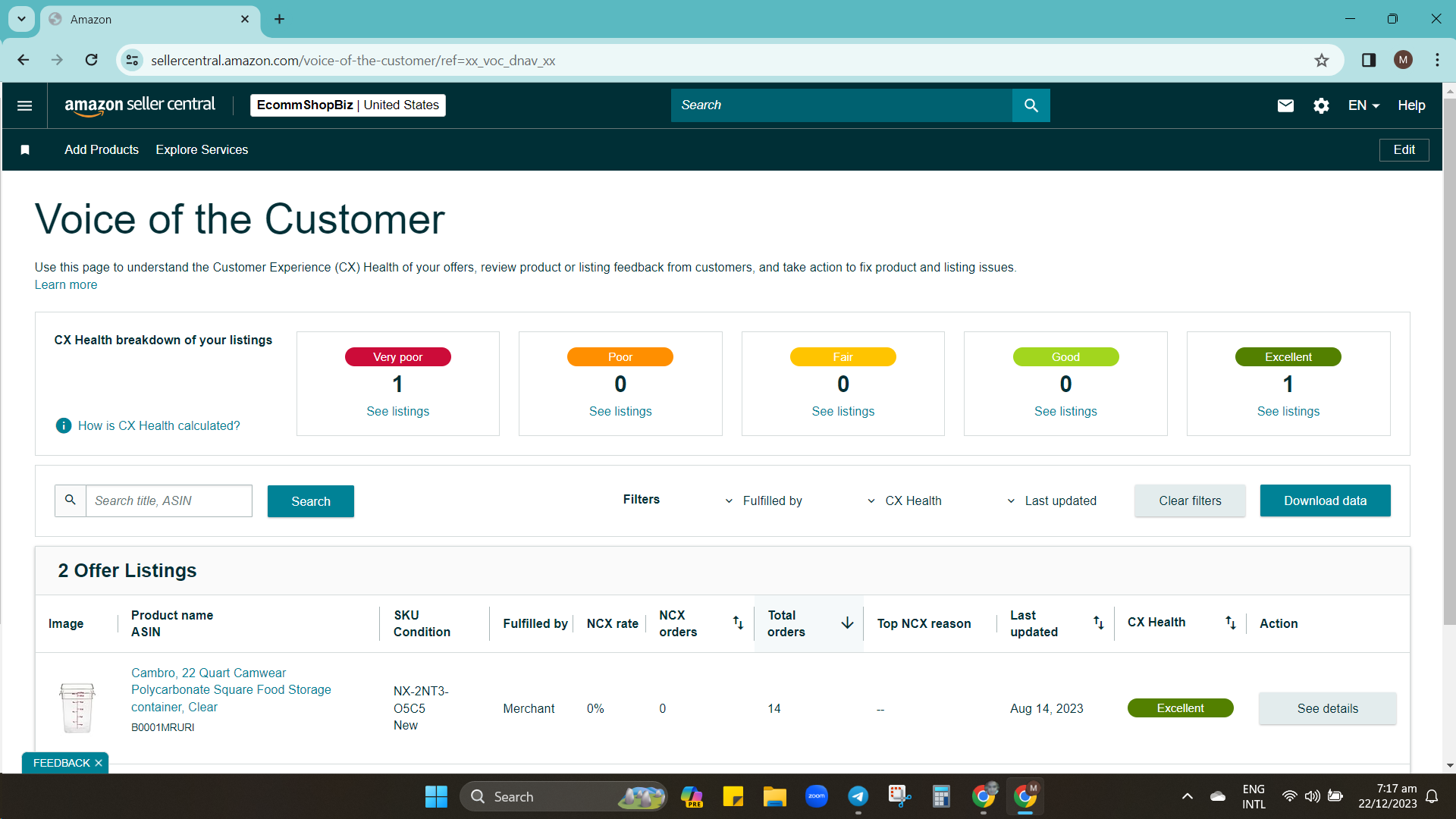This screenshot has width=1456, height=819.
Task: Click See details for Cambro listing
Action: 1327,708
